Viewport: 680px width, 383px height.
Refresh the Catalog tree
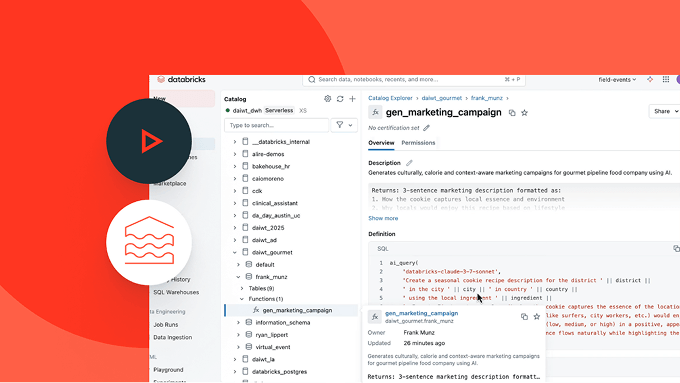(340, 99)
